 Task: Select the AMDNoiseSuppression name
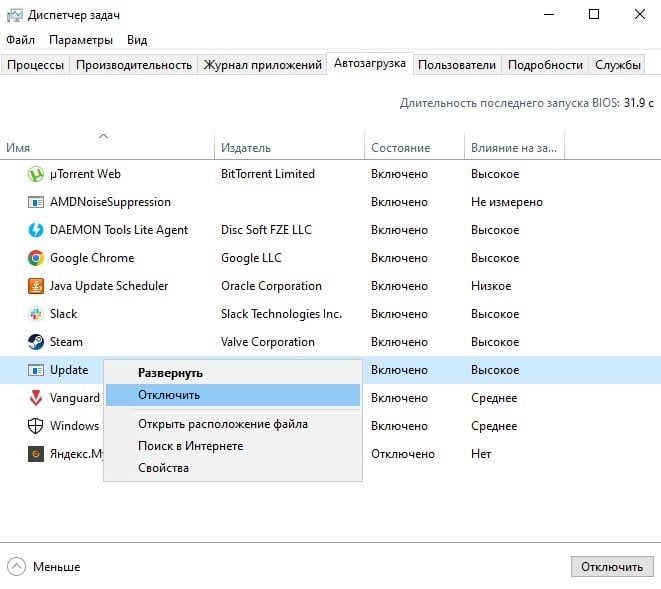point(110,202)
